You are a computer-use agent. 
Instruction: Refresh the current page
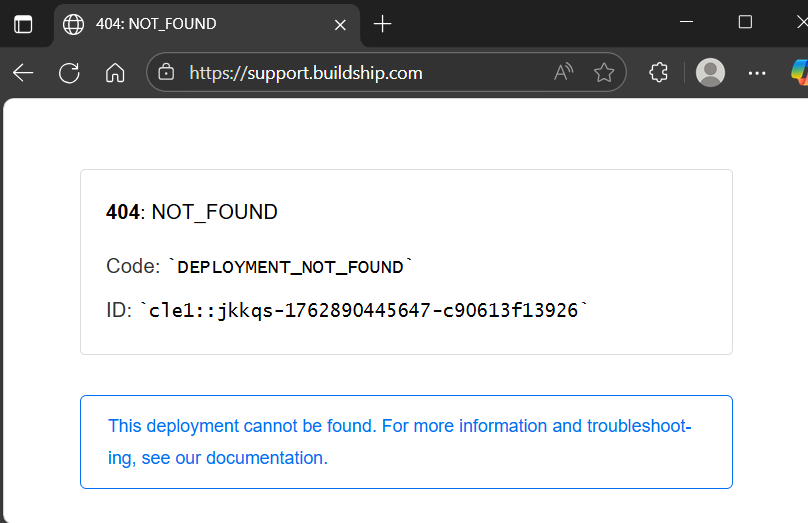pos(69,72)
